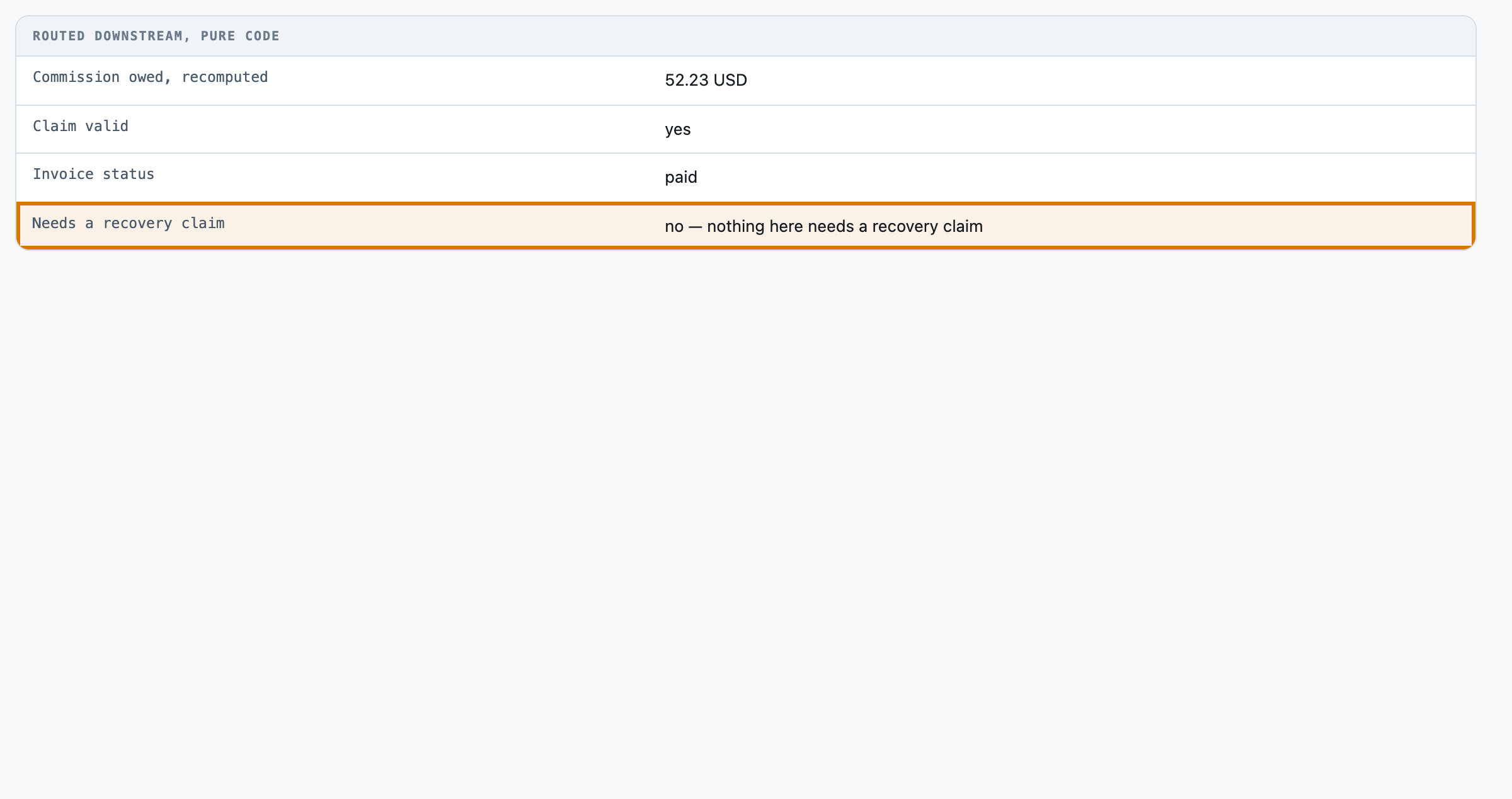
Task: Click the 'yes' claim valid value
Action: click(678, 130)
